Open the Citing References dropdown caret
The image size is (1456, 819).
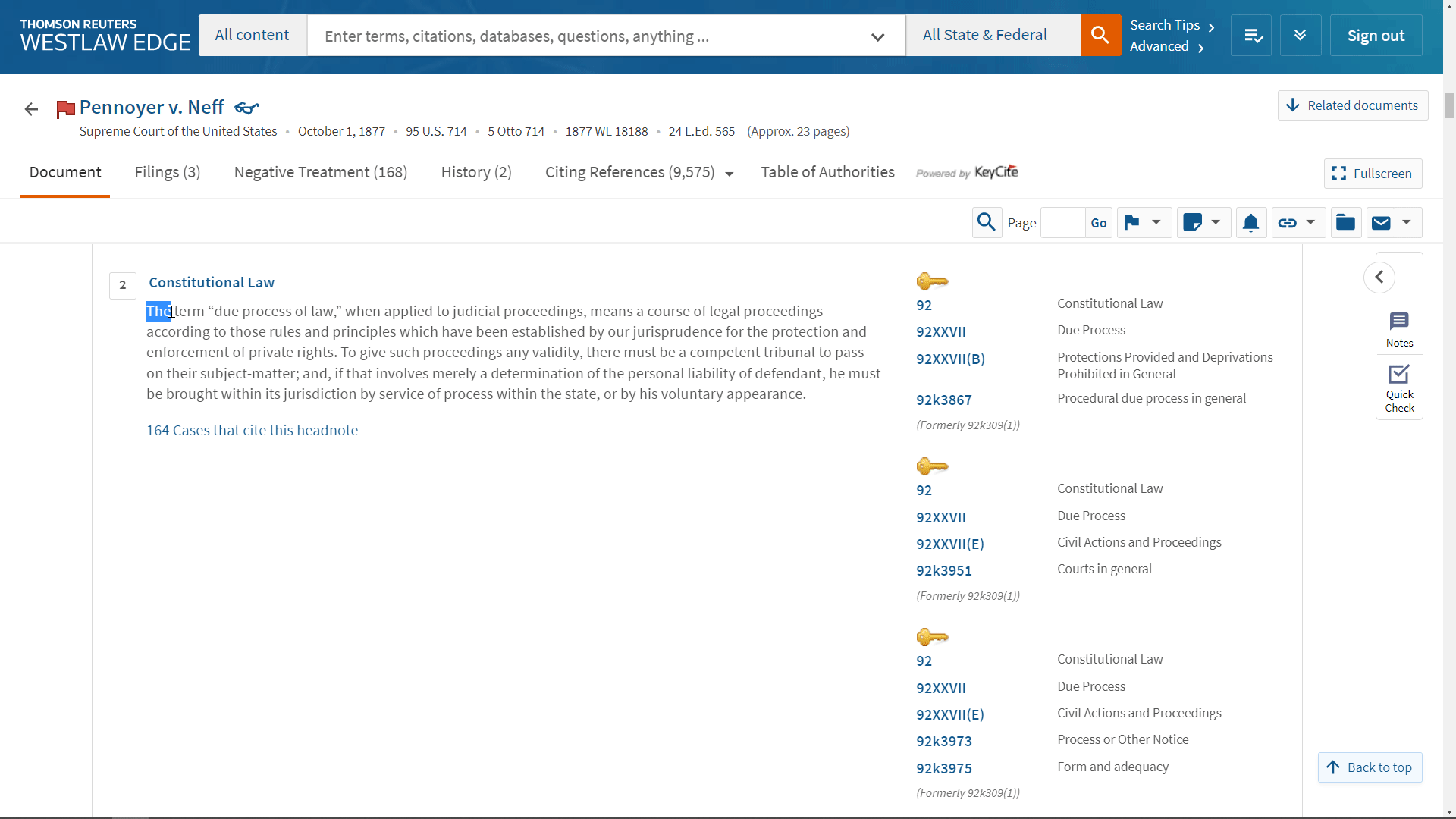pos(730,174)
